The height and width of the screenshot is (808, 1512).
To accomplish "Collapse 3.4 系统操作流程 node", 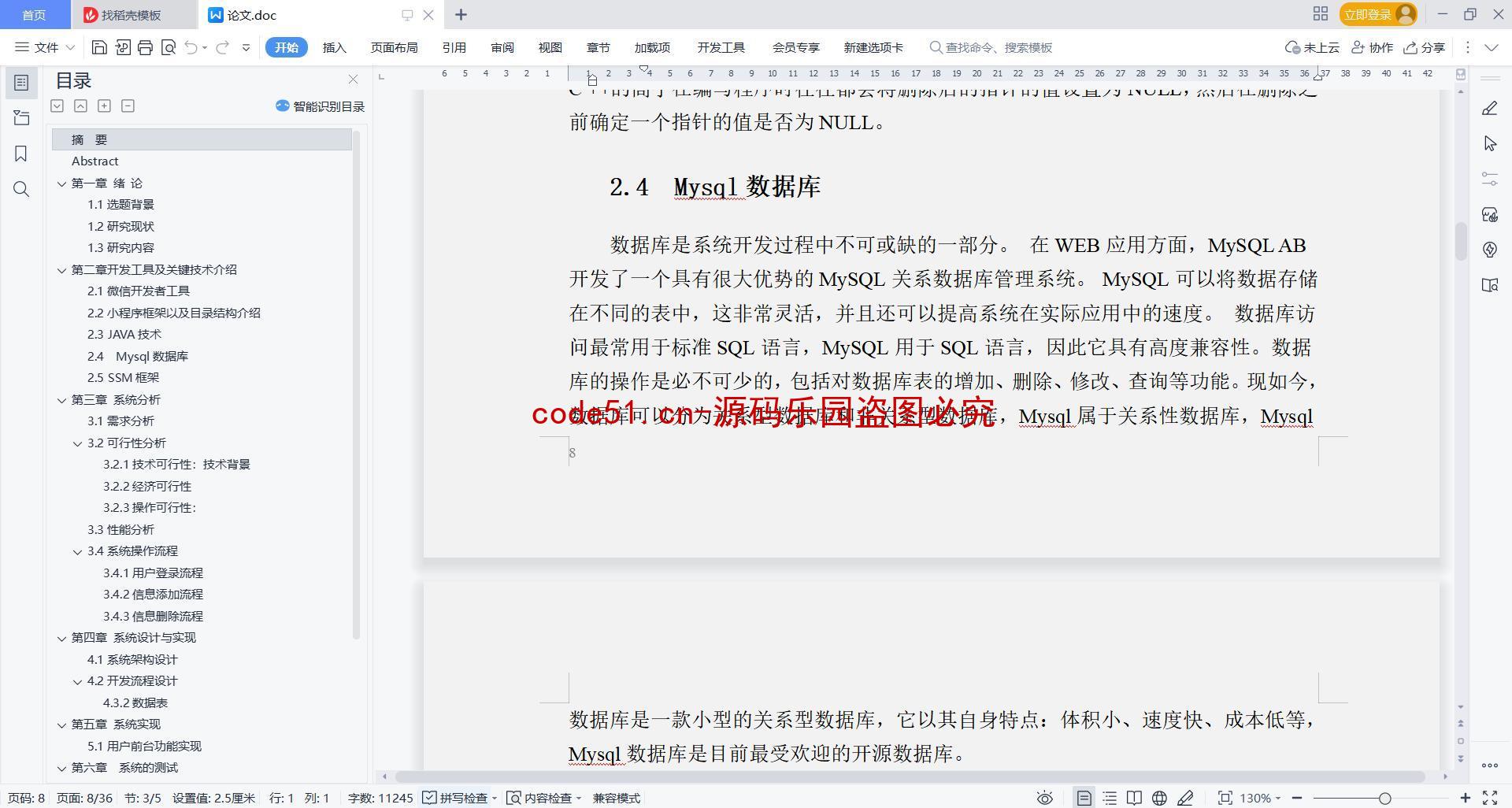I will (77, 551).
